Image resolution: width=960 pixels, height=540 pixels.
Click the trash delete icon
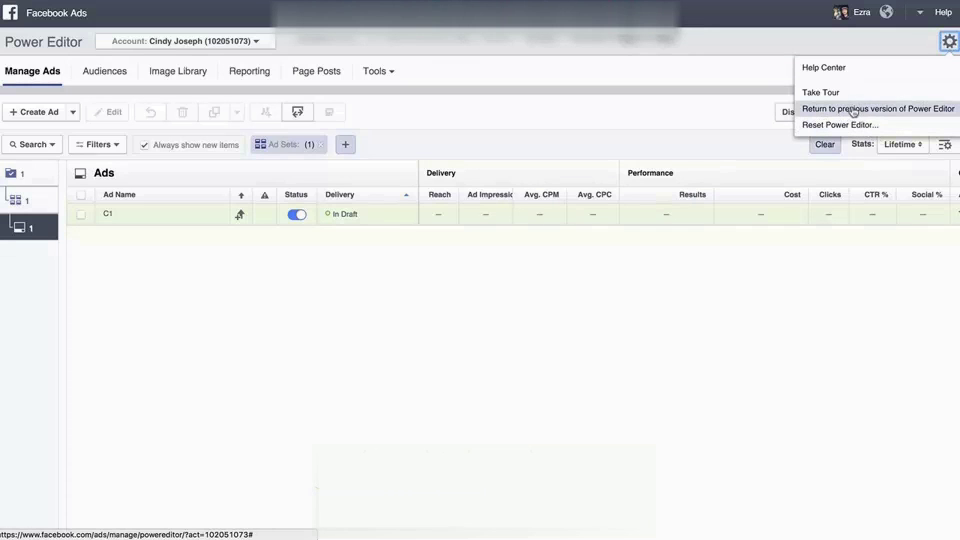182,112
